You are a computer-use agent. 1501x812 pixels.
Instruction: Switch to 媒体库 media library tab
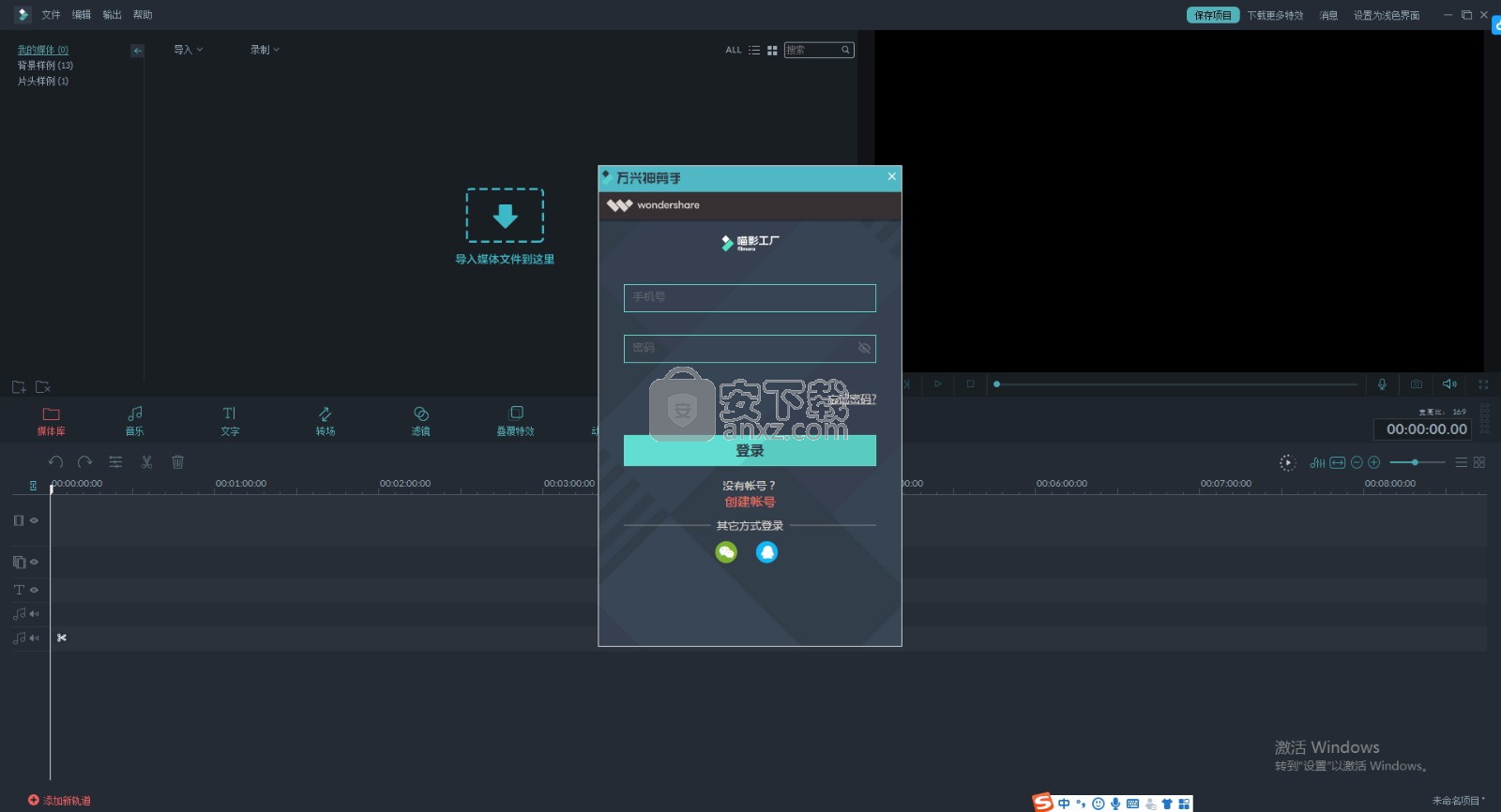[x=51, y=421]
